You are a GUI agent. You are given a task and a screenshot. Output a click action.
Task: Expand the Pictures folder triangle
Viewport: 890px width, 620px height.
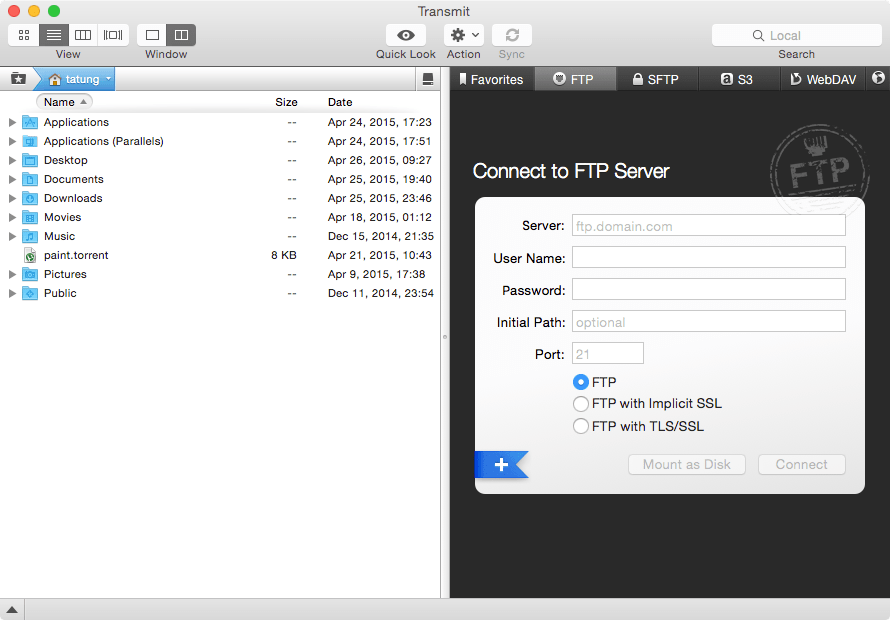click(12, 274)
